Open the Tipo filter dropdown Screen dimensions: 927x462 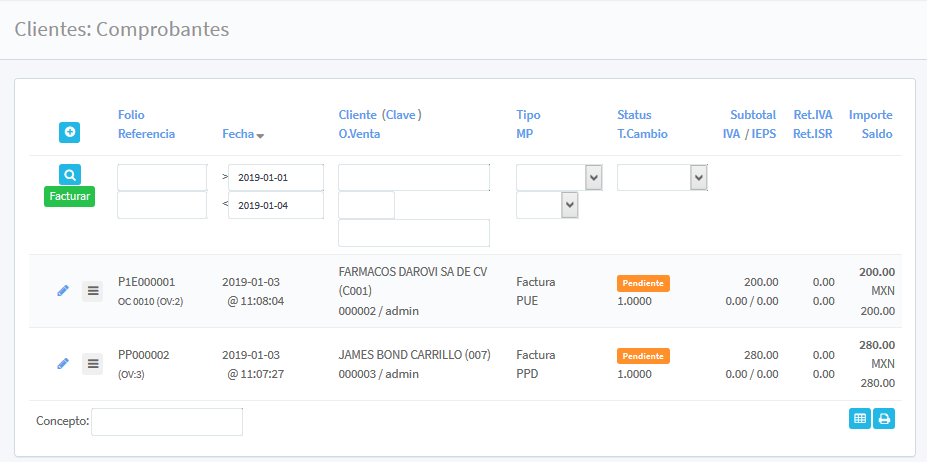pos(559,178)
